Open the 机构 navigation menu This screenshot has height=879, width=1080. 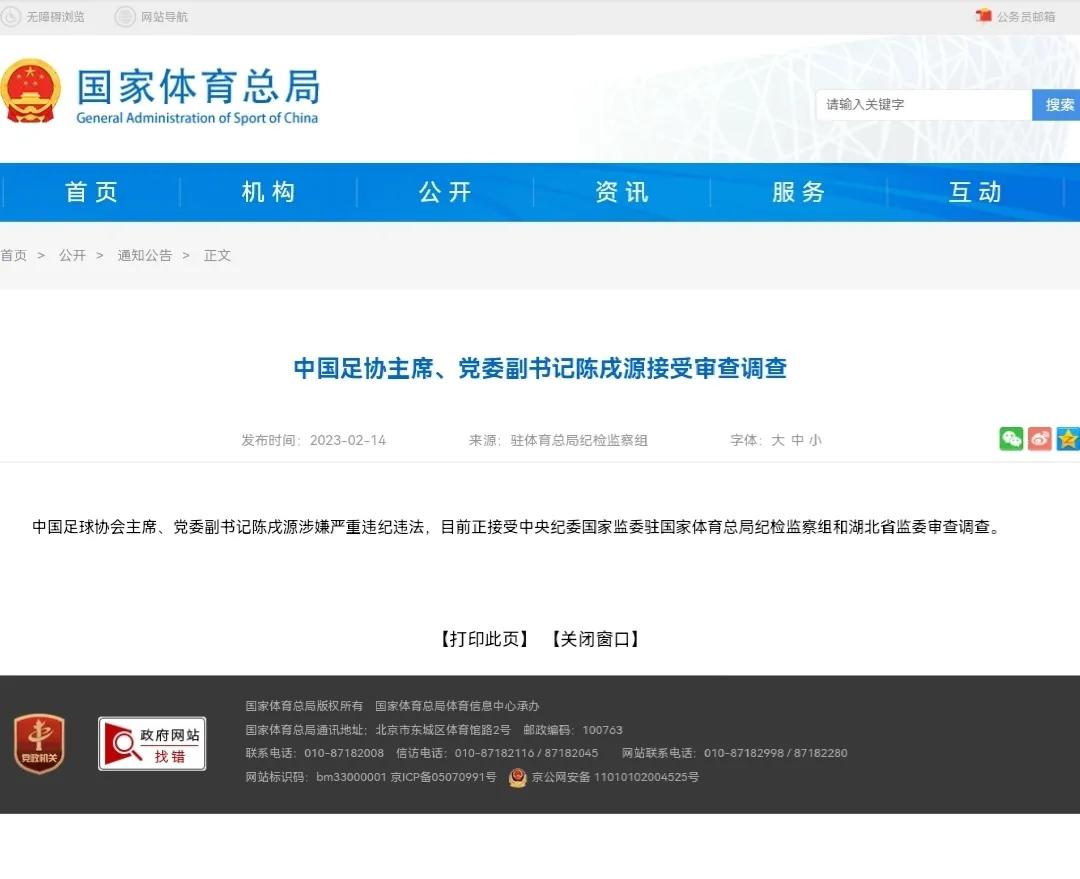(x=269, y=192)
